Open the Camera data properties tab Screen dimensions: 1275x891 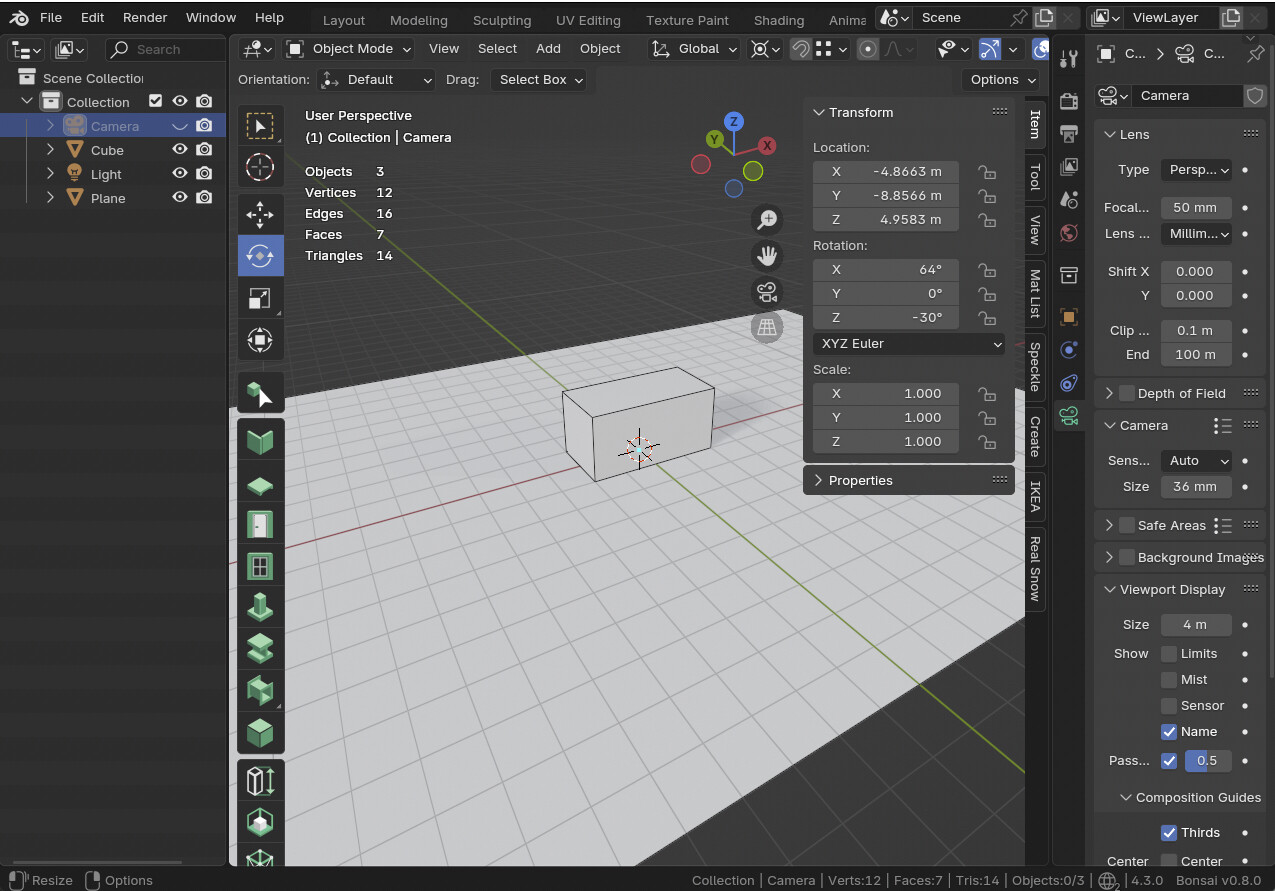click(1069, 416)
